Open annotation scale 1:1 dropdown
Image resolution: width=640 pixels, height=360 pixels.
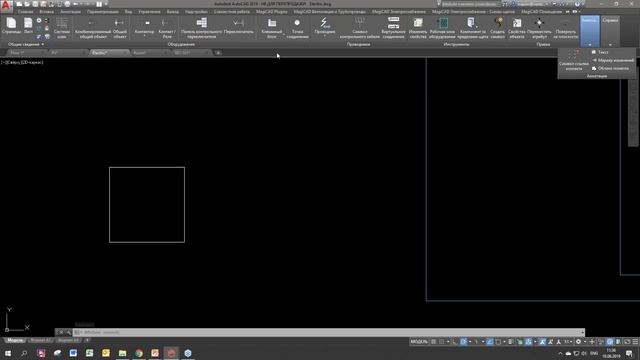[567, 342]
